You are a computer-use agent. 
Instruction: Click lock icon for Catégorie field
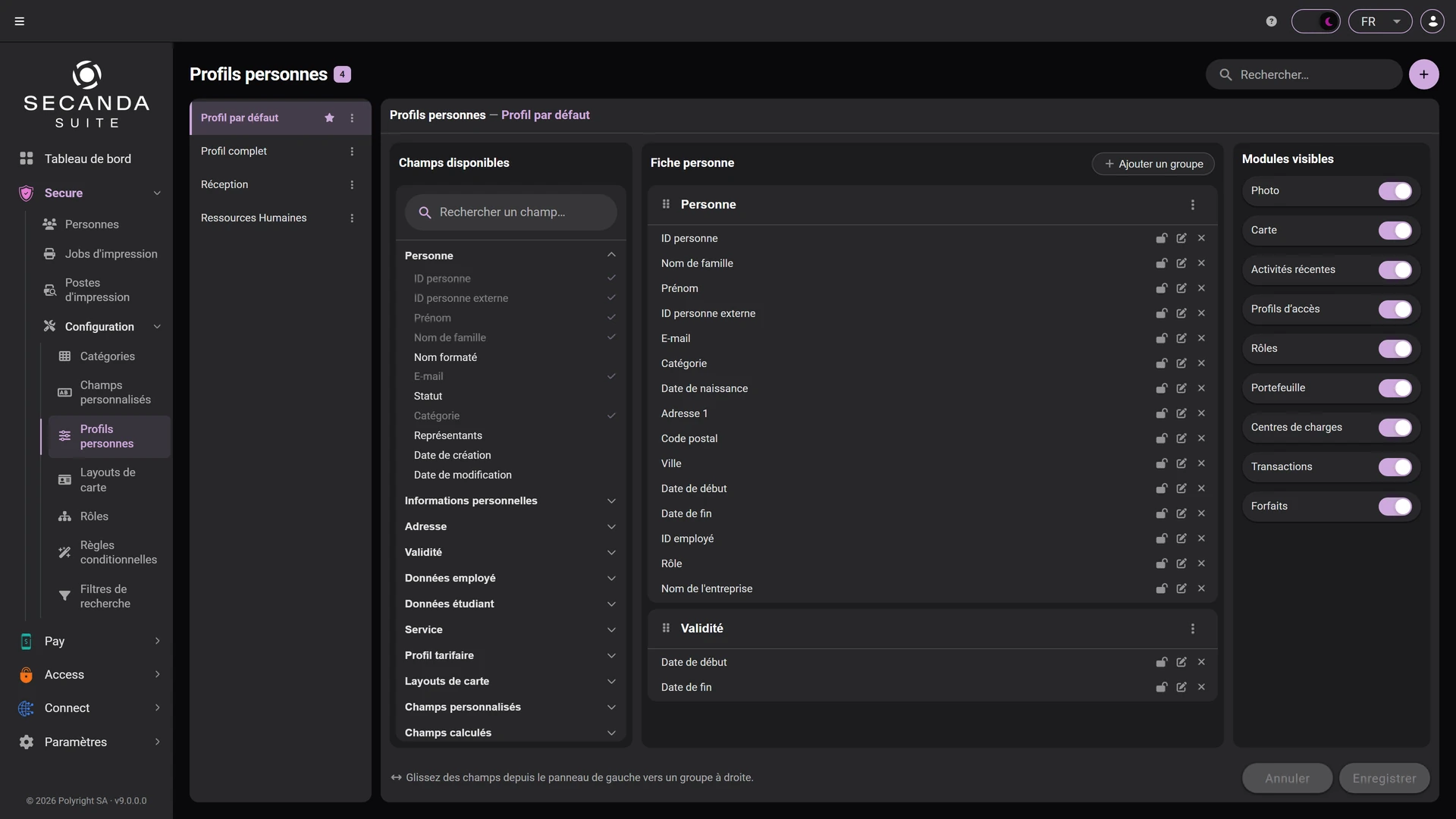point(1161,363)
